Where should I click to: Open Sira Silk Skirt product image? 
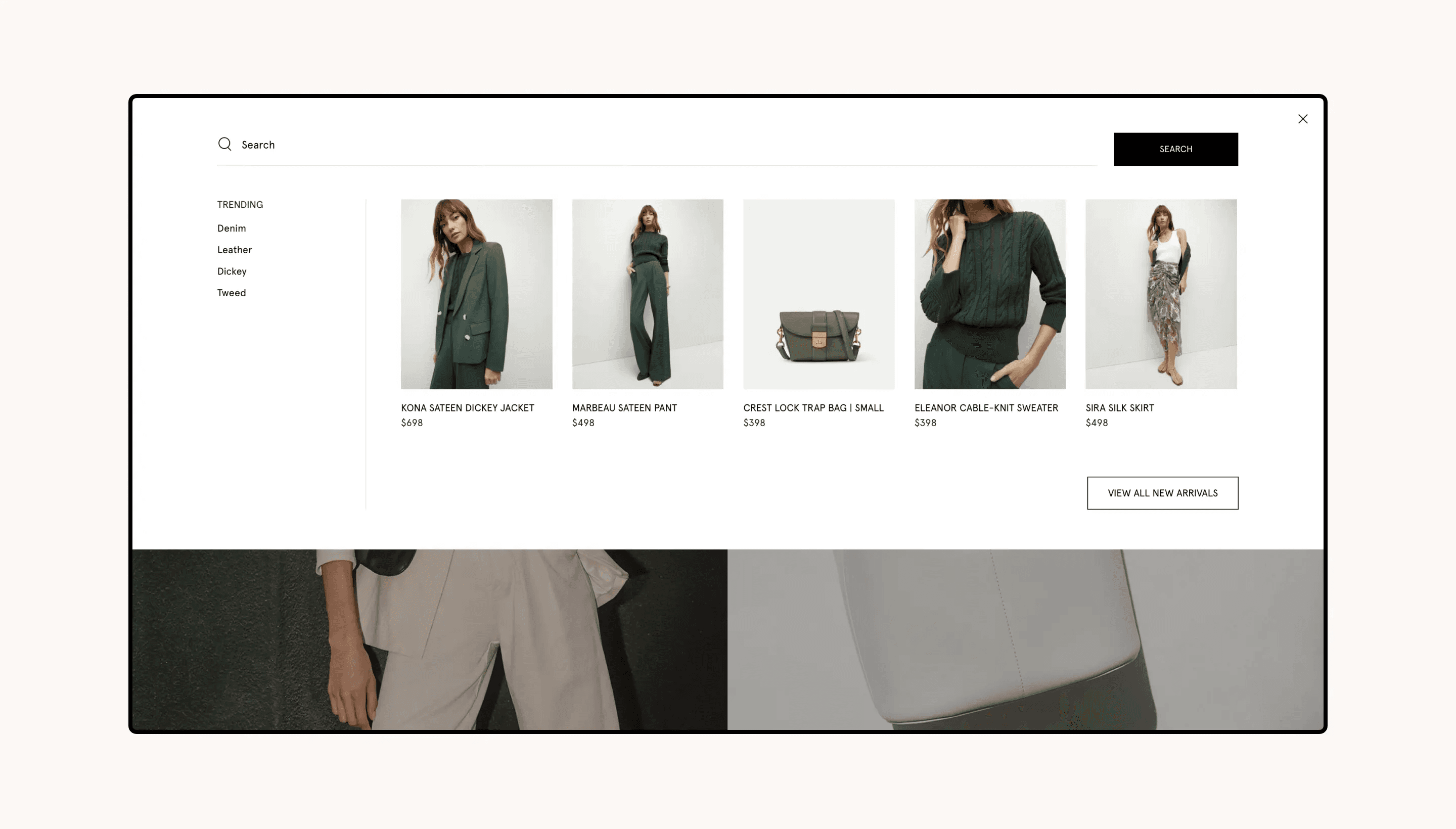1160,294
